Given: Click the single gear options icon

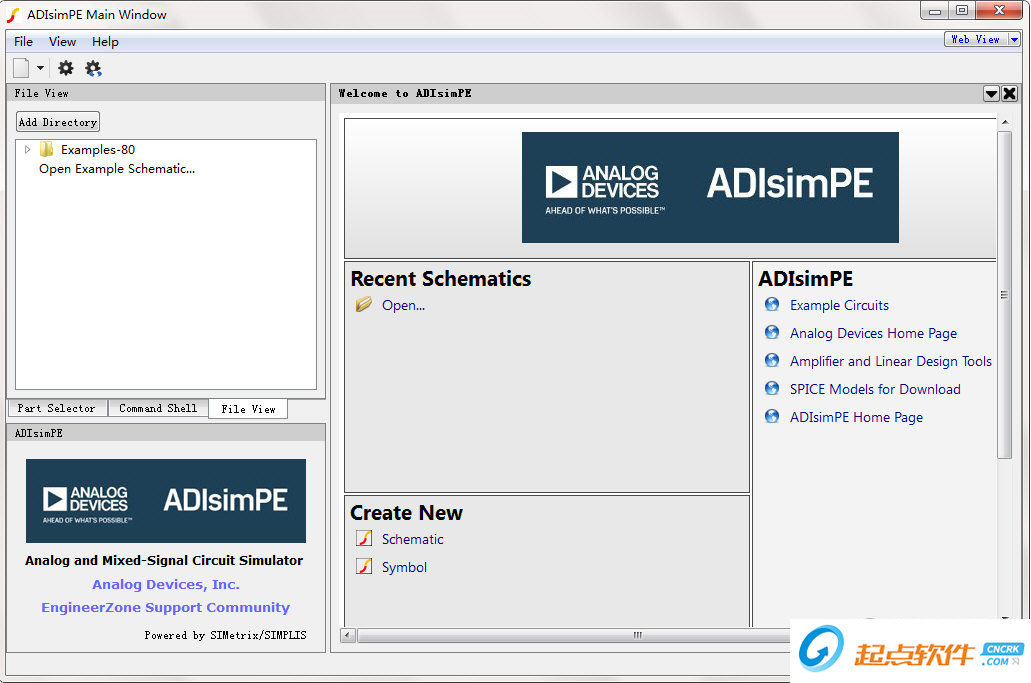Looking at the screenshot, I should click(x=66, y=68).
